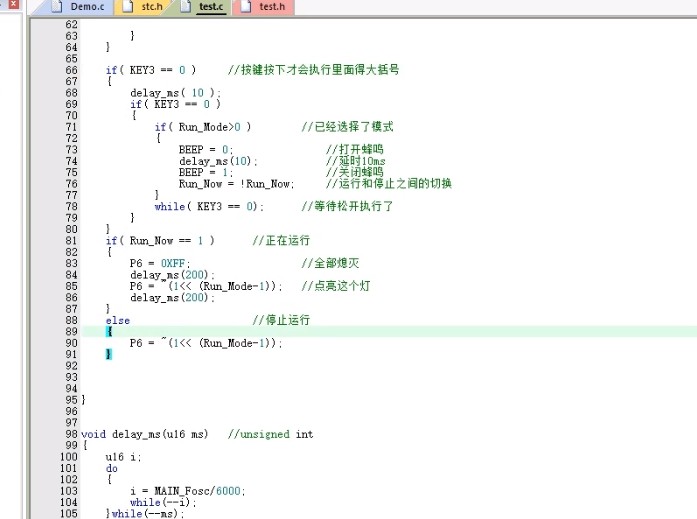Viewport: 697px width, 519px height.
Task: Click the stc.h tab file icon
Action: (128, 6)
